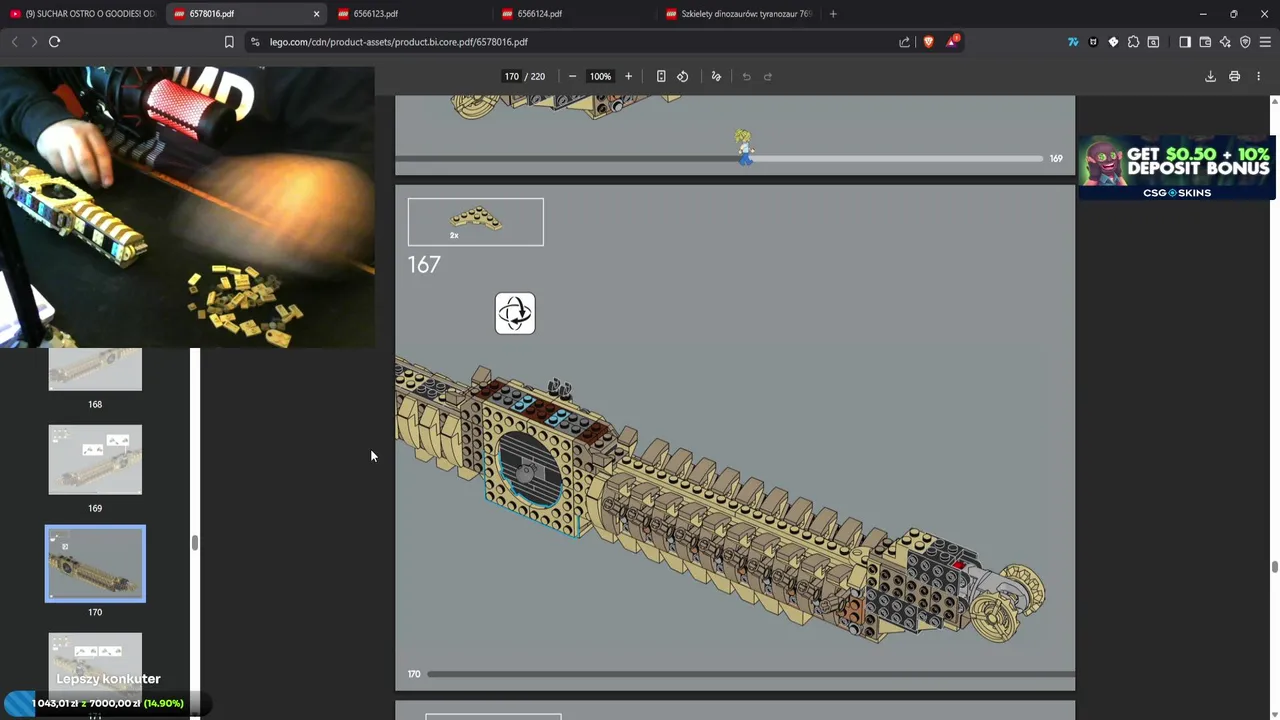Reload the current PDF page
The width and height of the screenshot is (1280, 720).
(55, 42)
